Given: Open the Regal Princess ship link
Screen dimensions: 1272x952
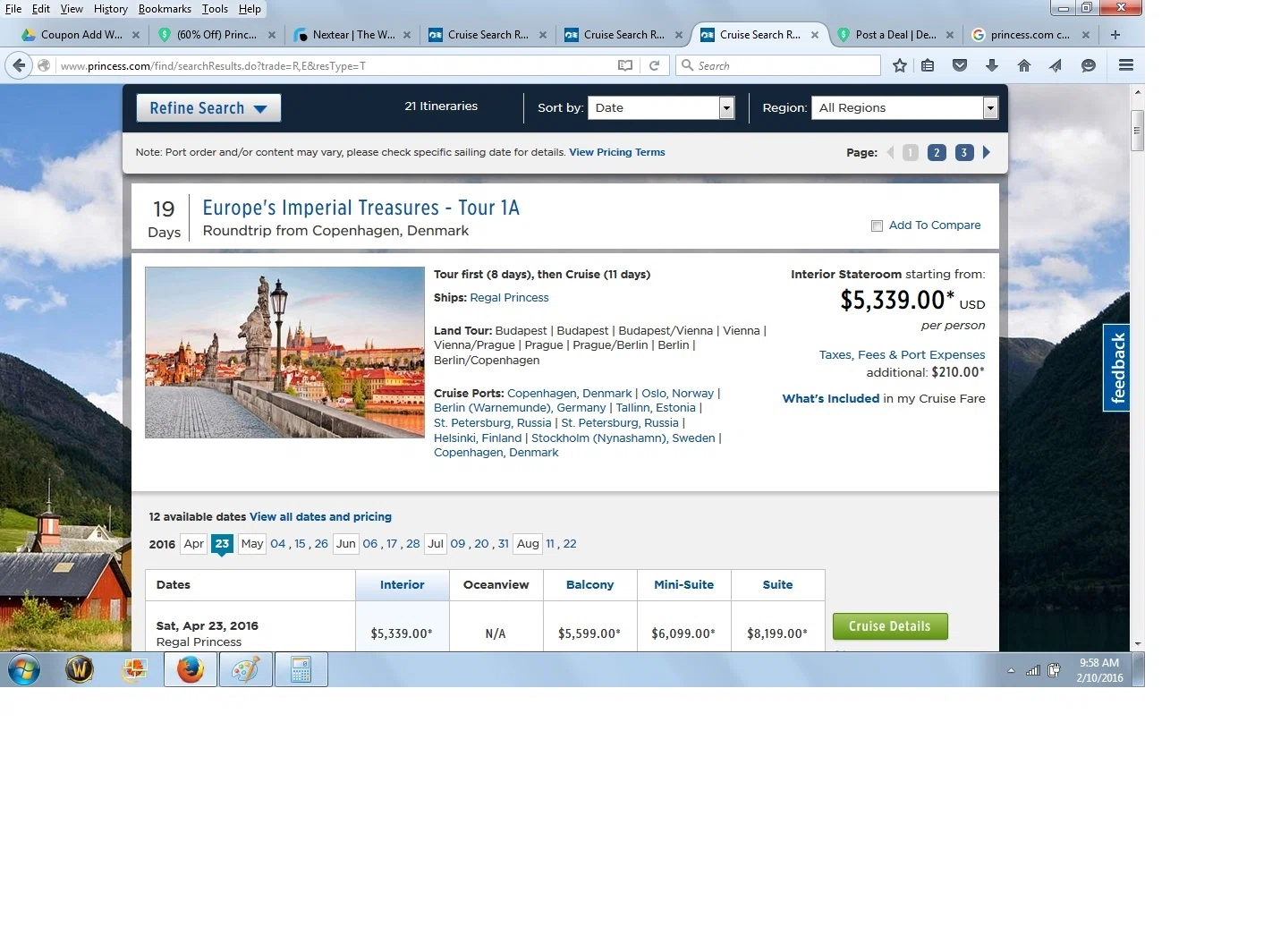Looking at the screenshot, I should tap(509, 298).
